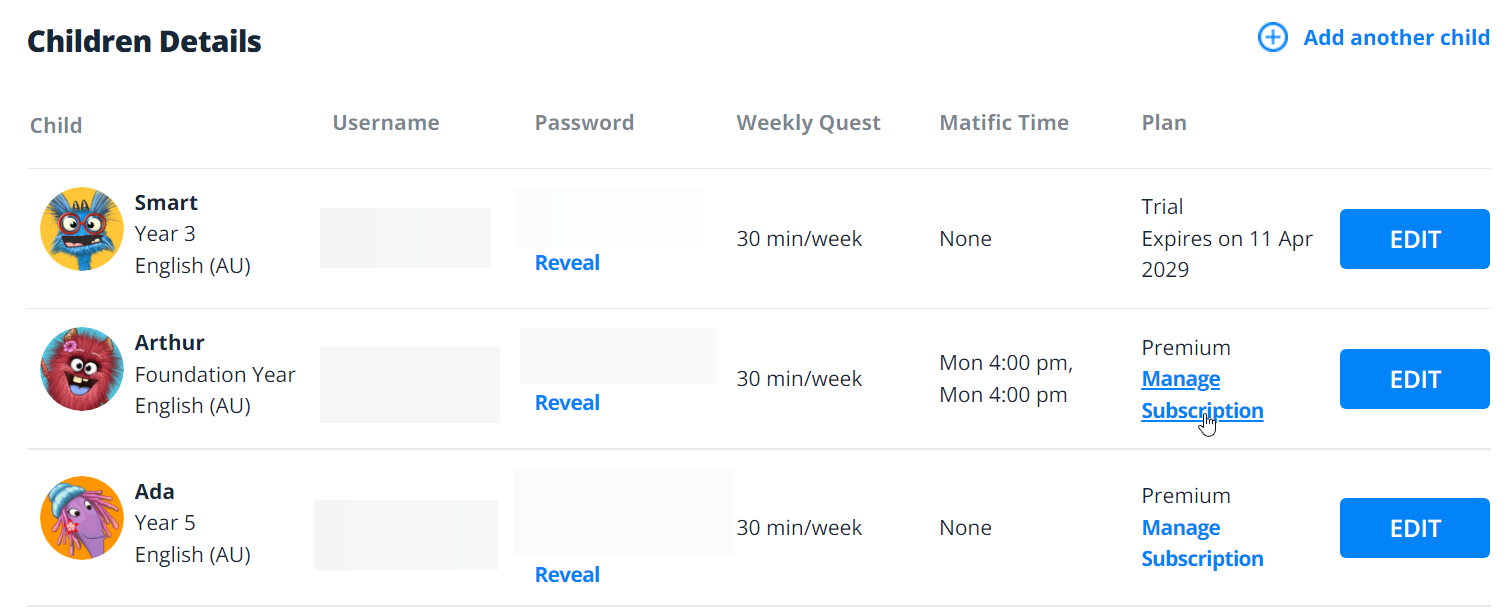Open Manage Subscription for Arthur
Screen dimensions: 1511x609
1202,395
